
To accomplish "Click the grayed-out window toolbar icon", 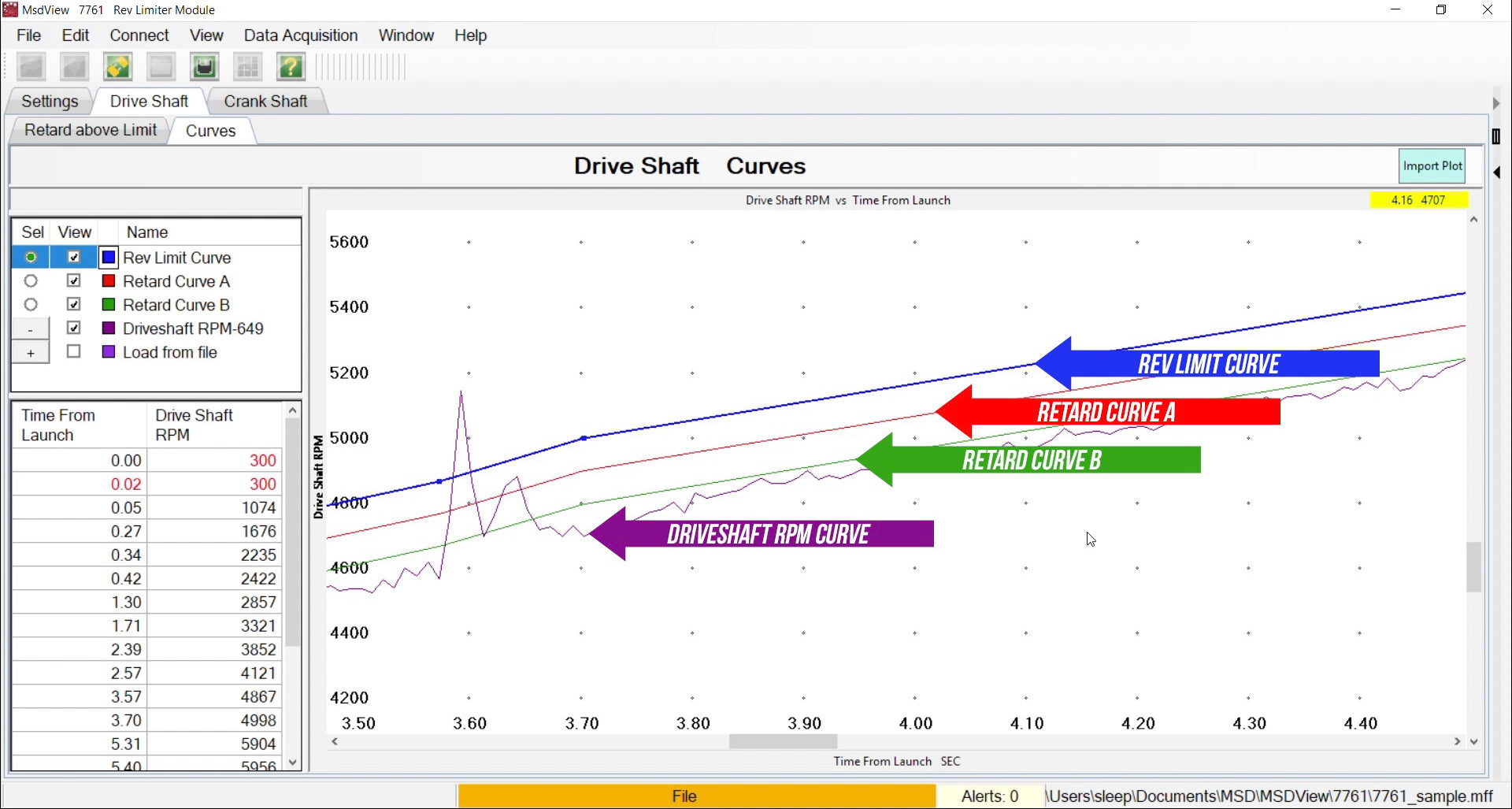I will click(x=161, y=67).
